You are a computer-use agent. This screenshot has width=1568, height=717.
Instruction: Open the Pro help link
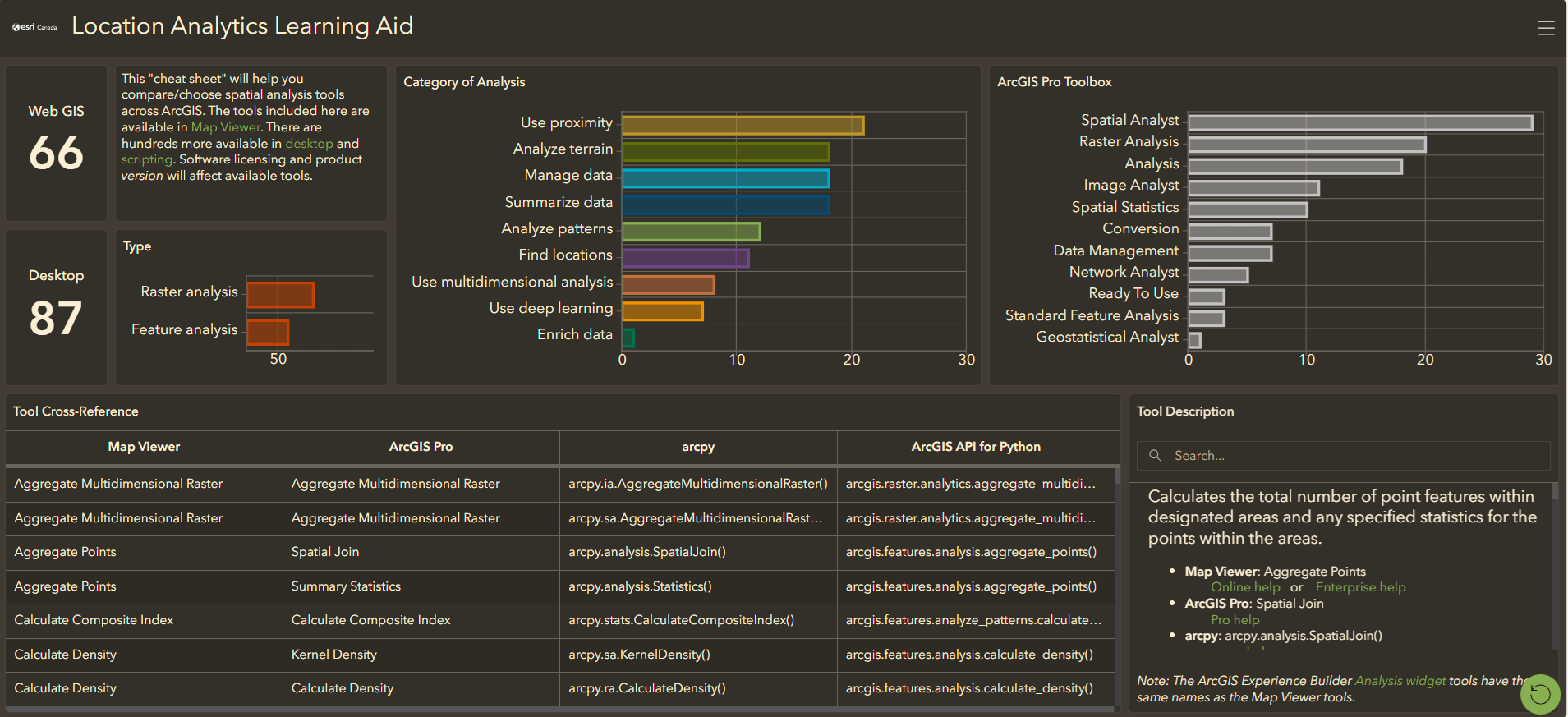point(1235,620)
